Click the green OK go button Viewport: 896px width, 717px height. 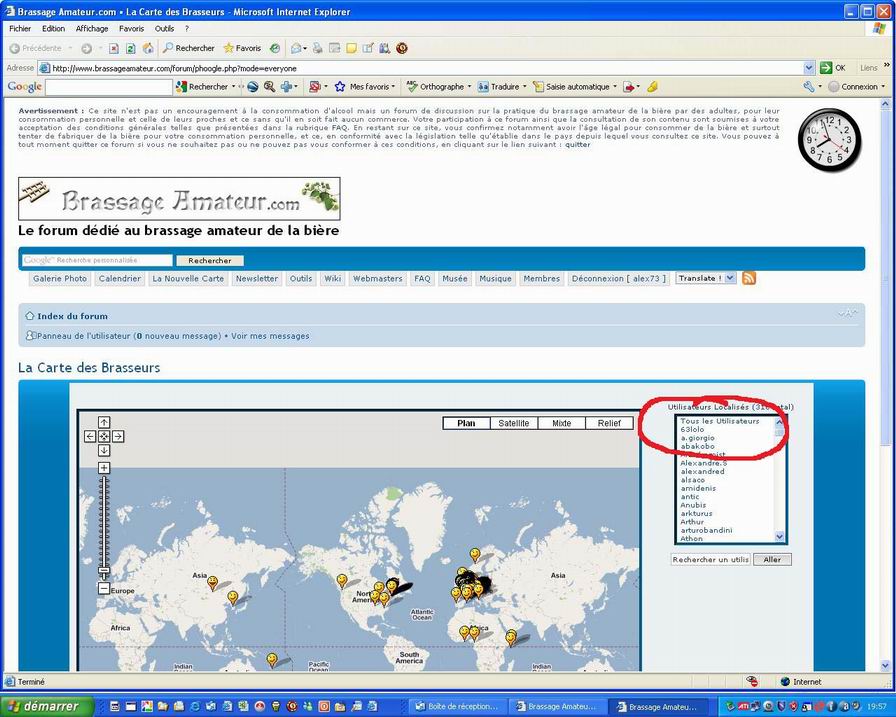pyautogui.click(x=833, y=68)
